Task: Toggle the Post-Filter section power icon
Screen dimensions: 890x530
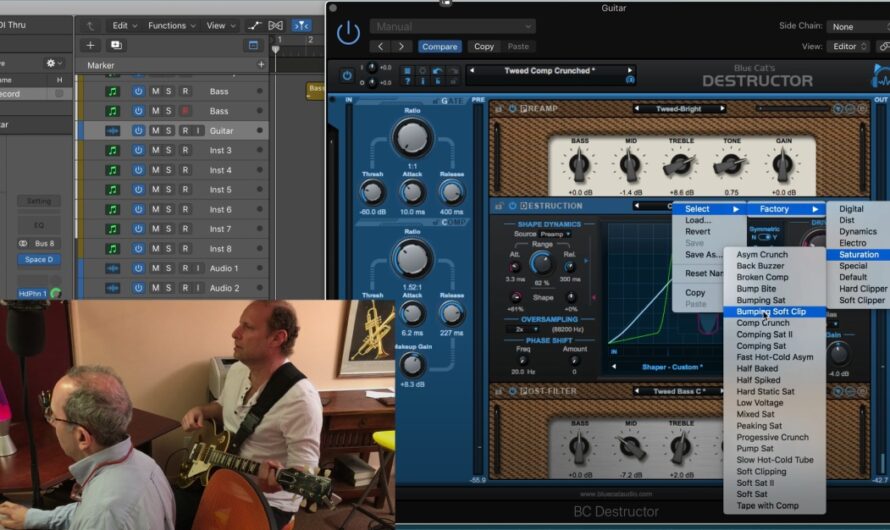Action: [513, 392]
